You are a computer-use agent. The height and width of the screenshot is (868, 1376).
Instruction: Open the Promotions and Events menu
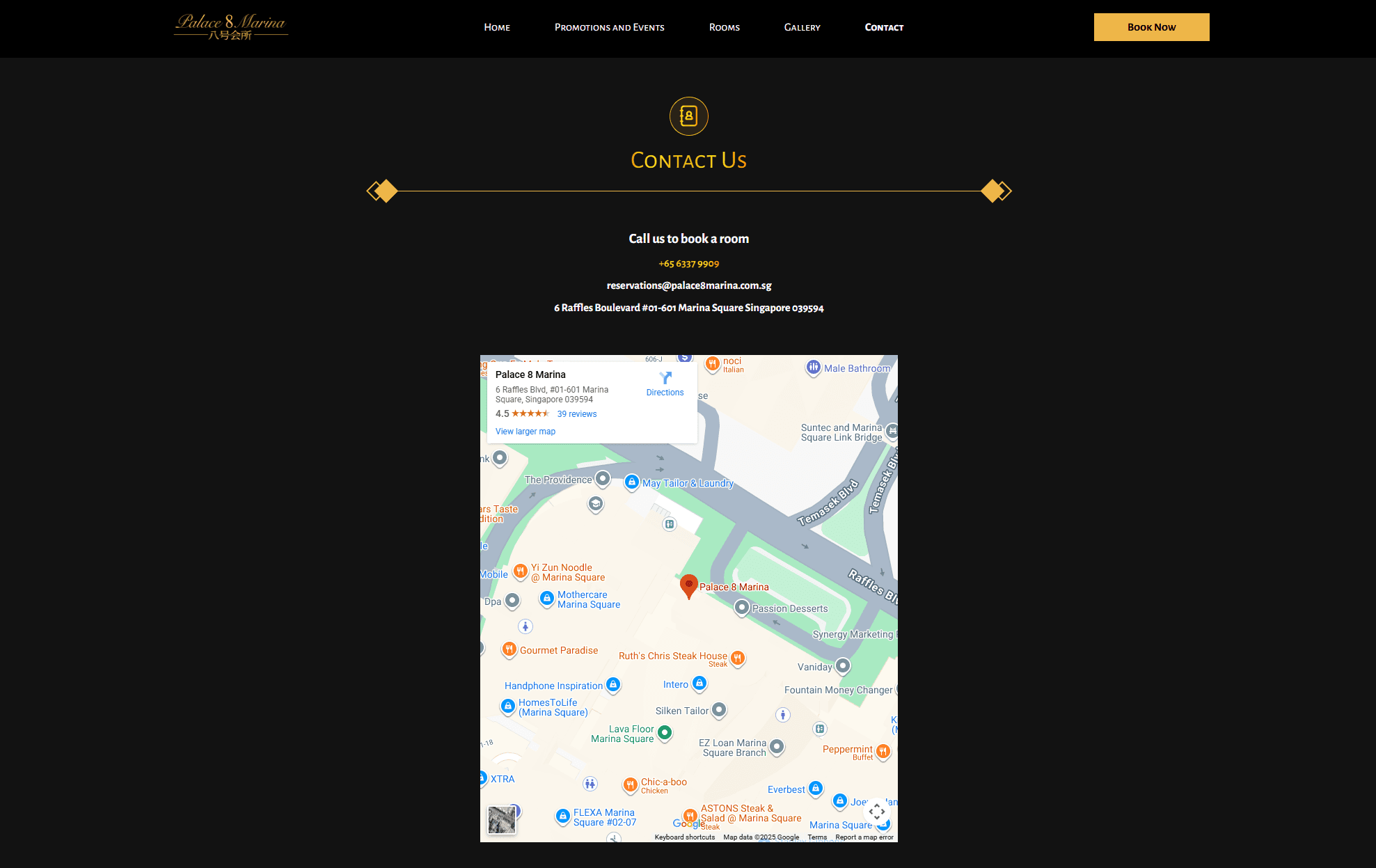[x=610, y=28]
